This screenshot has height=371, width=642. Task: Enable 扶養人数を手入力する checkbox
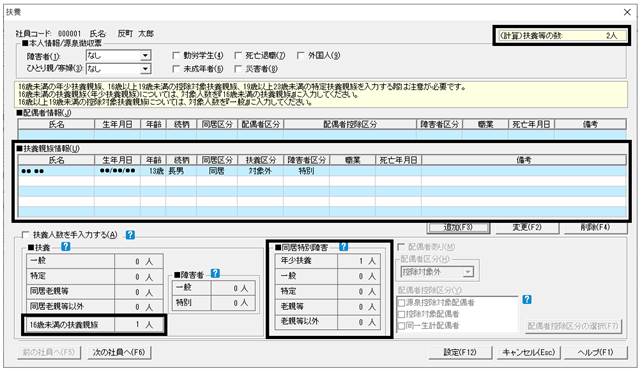tap(25, 235)
